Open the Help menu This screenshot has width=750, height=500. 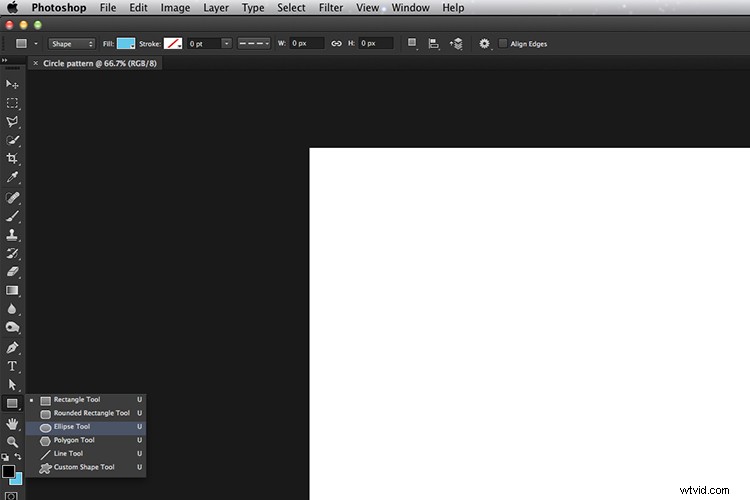pos(453,8)
